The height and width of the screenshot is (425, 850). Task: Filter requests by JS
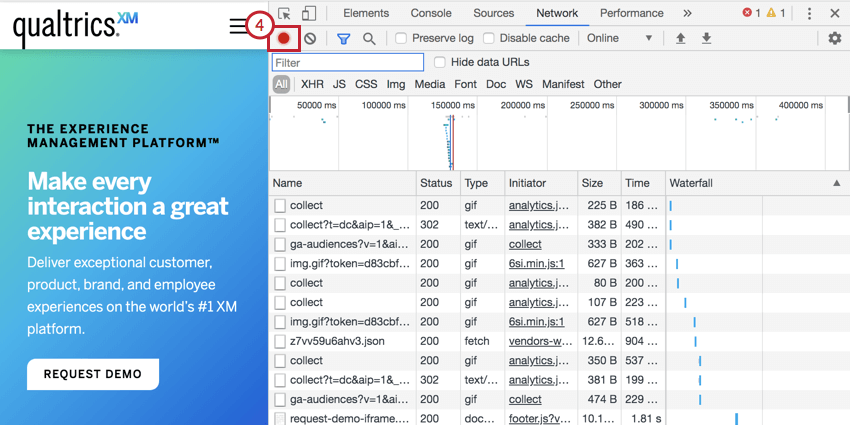tap(339, 84)
